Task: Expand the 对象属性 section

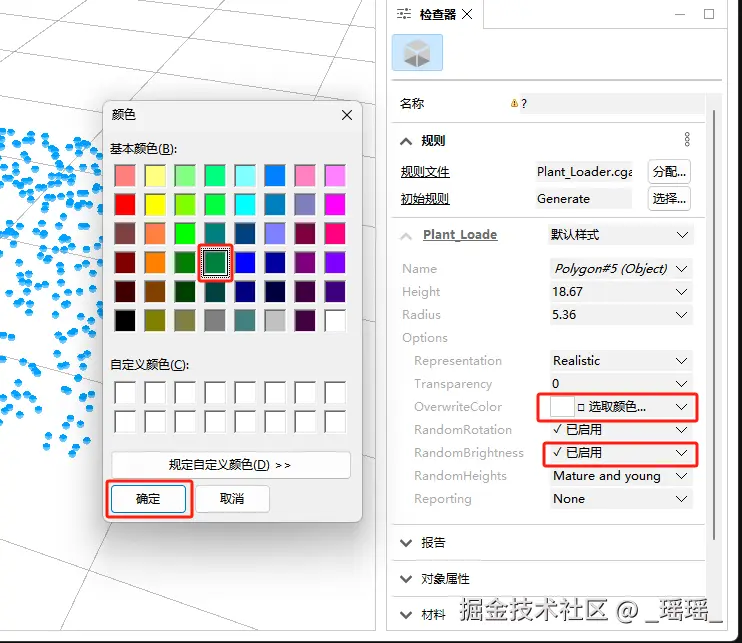Action: (x=406, y=579)
